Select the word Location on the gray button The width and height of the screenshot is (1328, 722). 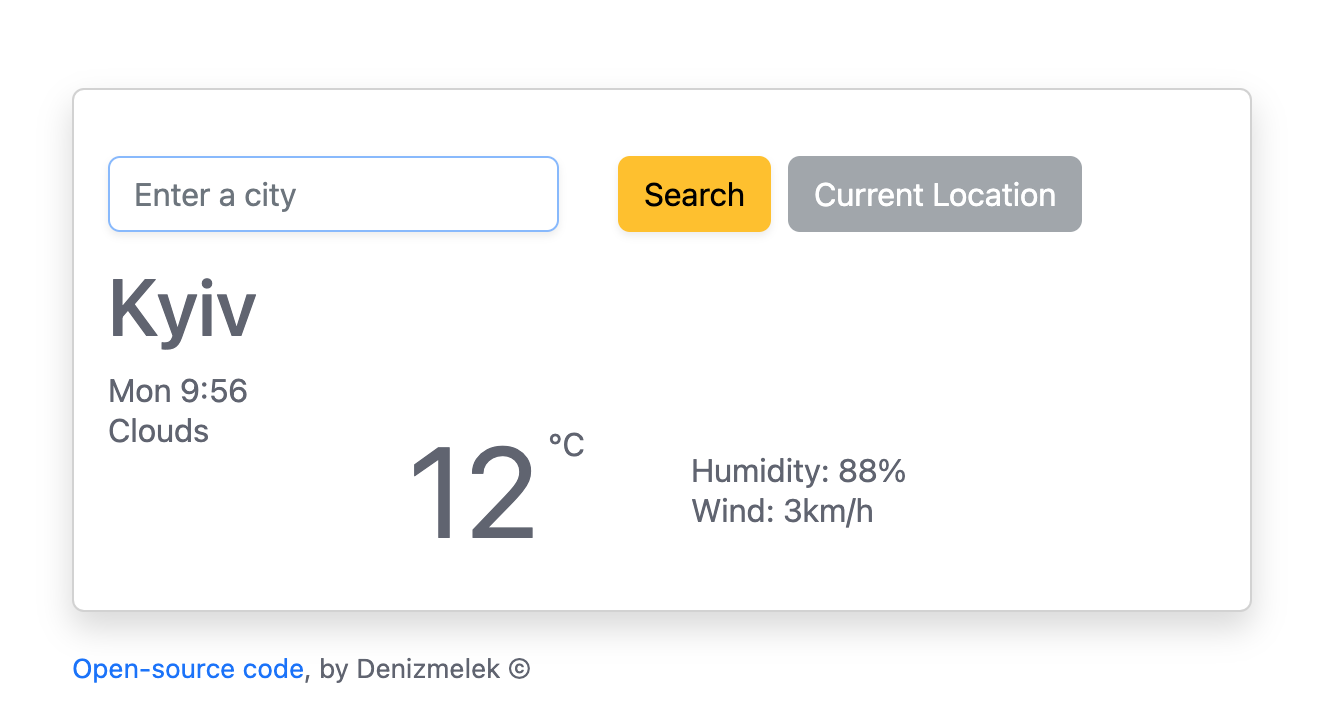coord(993,194)
